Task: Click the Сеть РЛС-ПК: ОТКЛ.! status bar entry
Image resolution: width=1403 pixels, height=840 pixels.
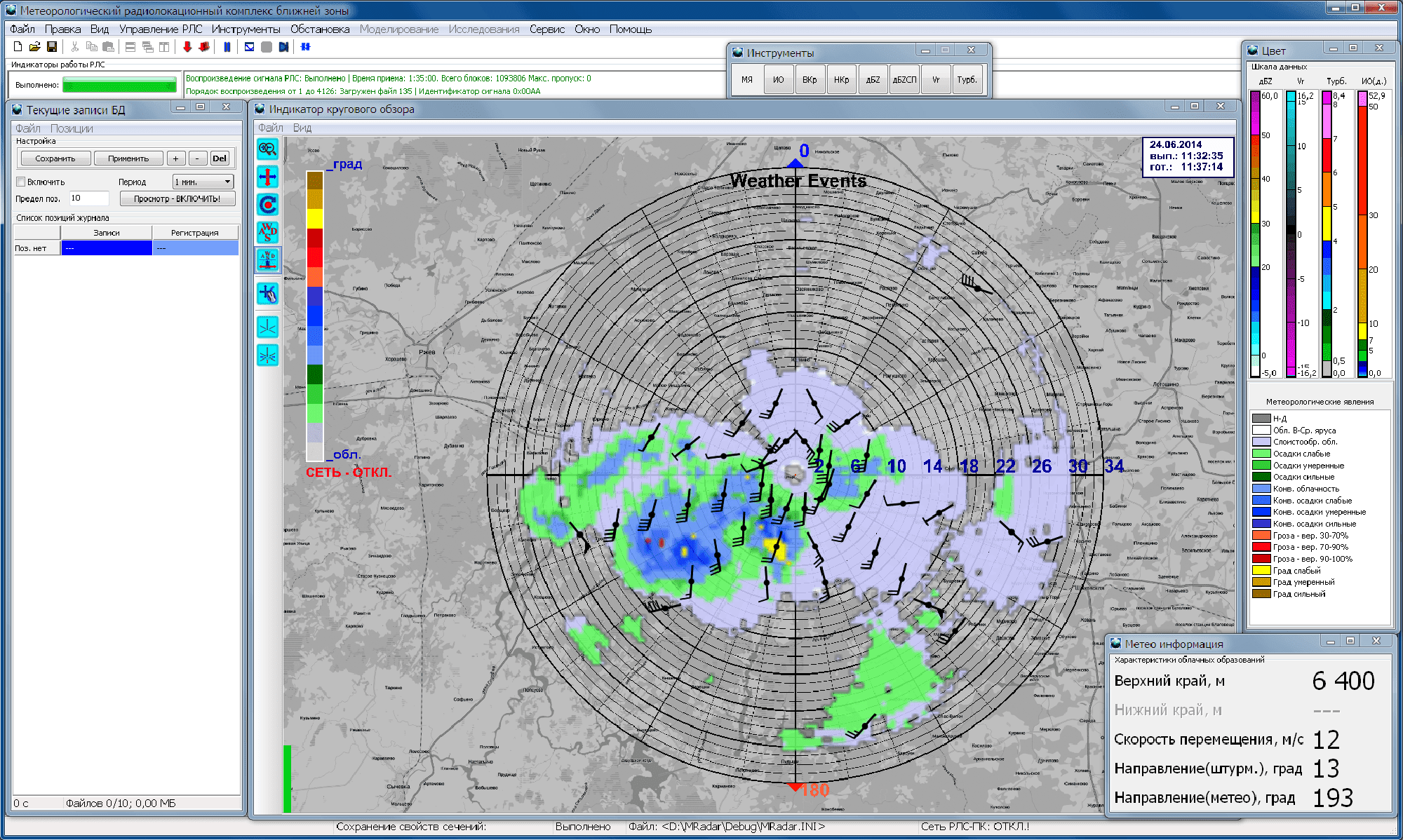Action: pos(975,827)
